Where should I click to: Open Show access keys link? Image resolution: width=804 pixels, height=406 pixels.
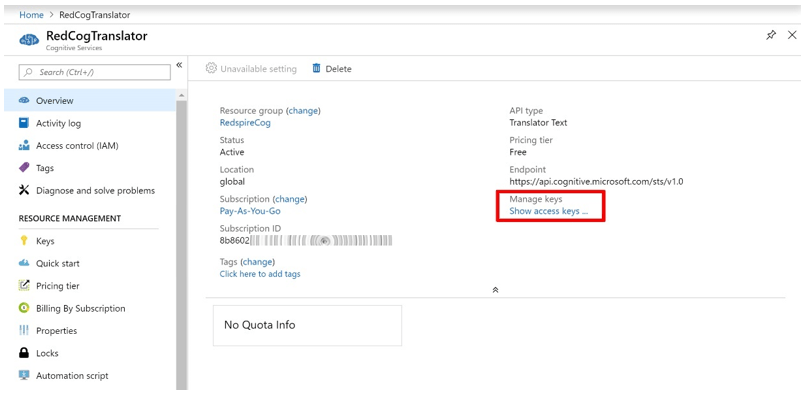tap(548, 211)
